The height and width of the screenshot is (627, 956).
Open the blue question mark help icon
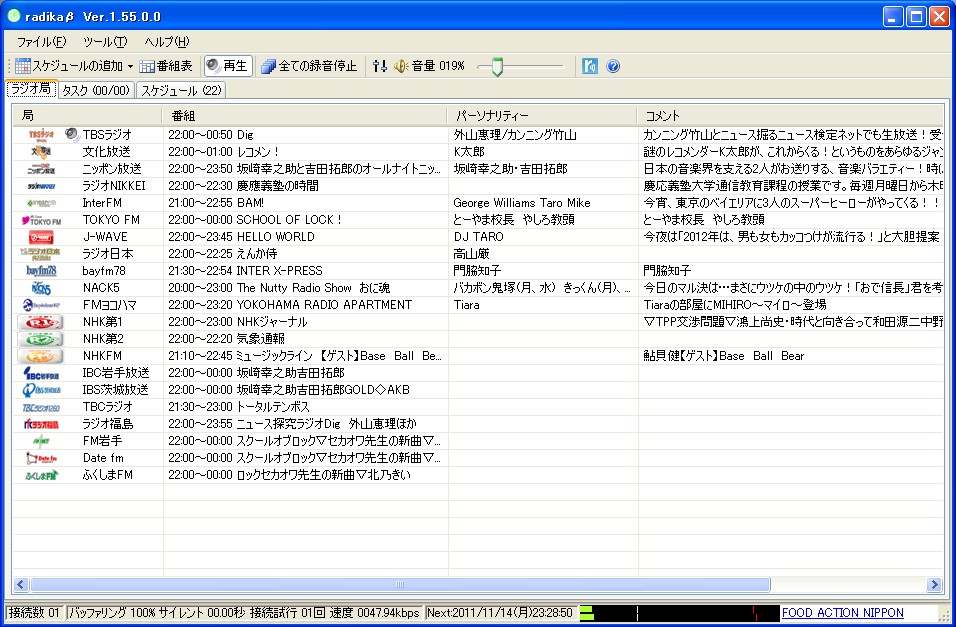point(613,66)
